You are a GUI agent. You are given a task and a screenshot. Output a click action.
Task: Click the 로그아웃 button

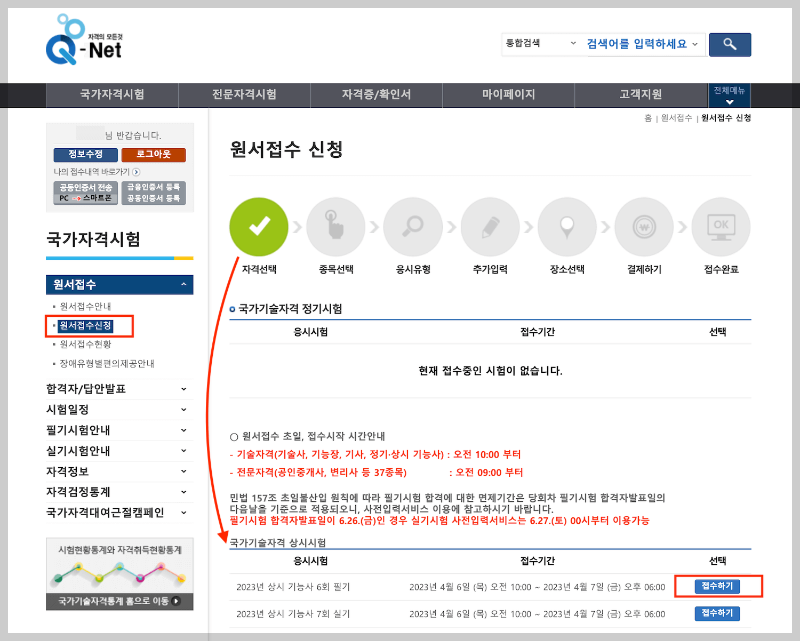pyautogui.click(x=154, y=155)
